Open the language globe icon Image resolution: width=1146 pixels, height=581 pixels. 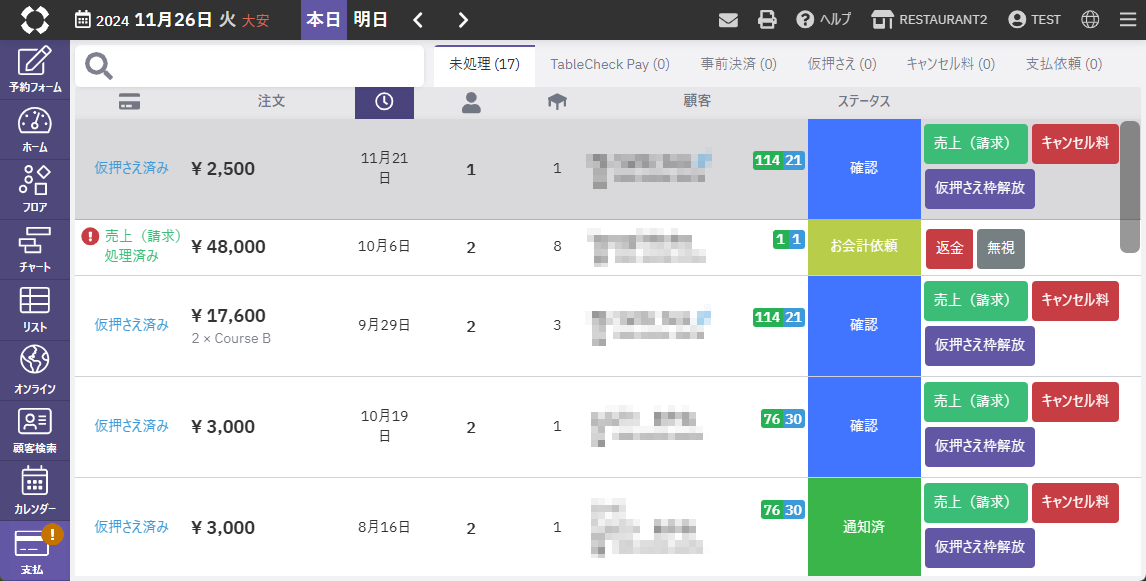coord(1090,20)
